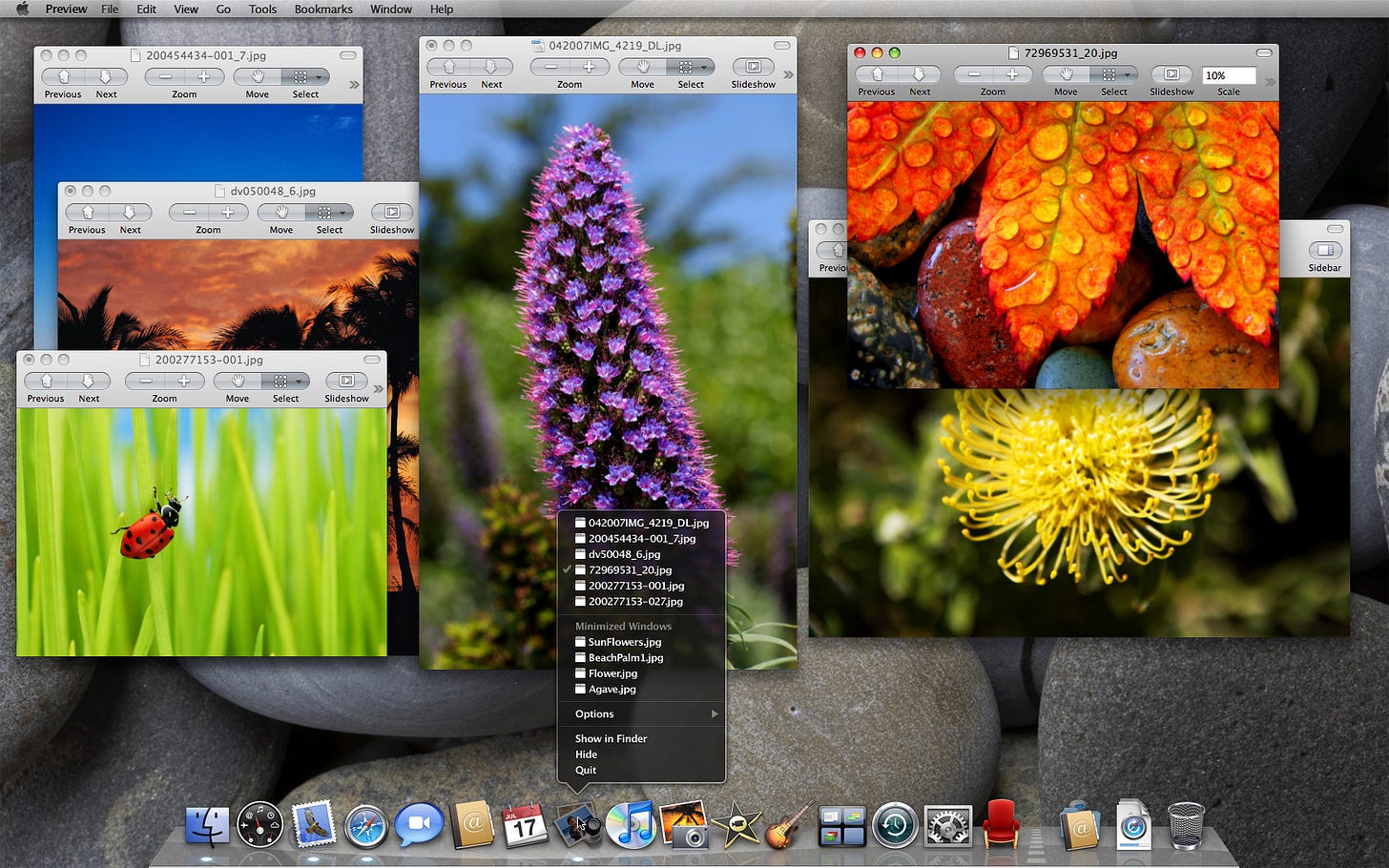
Task: Click Show in Finder in Dock menu
Action: (611, 739)
